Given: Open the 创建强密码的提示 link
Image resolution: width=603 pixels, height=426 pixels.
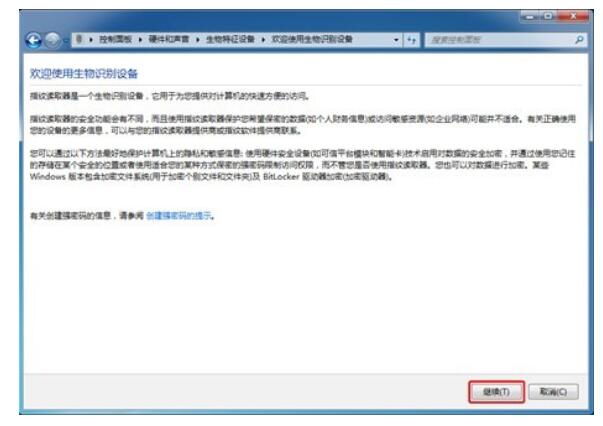Looking at the screenshot, I should pyautogui.click(x=179, y=215).
